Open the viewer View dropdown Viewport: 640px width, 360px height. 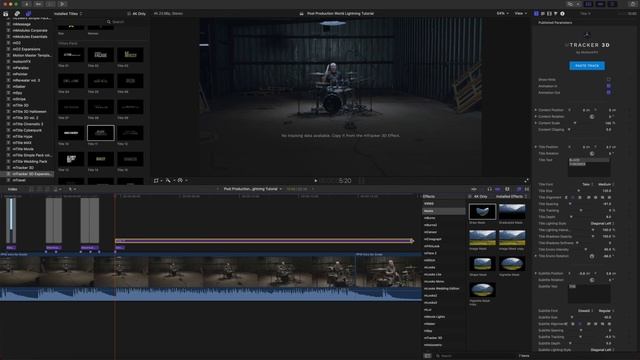(x=520, y=13)
